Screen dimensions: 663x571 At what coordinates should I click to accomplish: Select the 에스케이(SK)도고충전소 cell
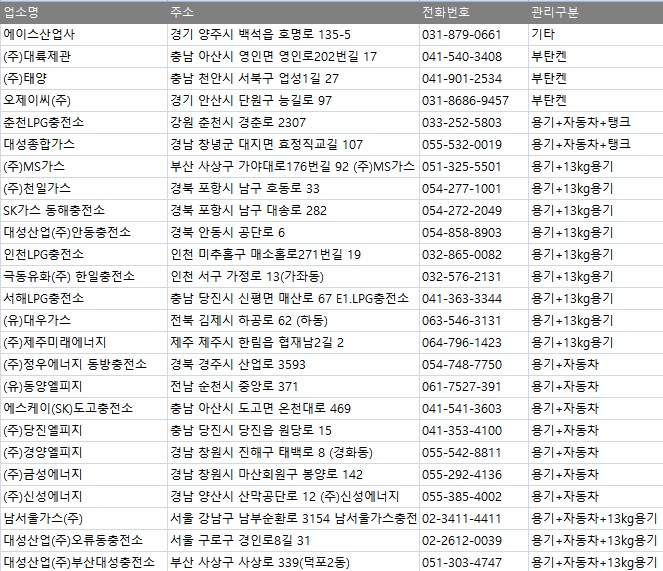pyautogui.click(x=84, y=409)
